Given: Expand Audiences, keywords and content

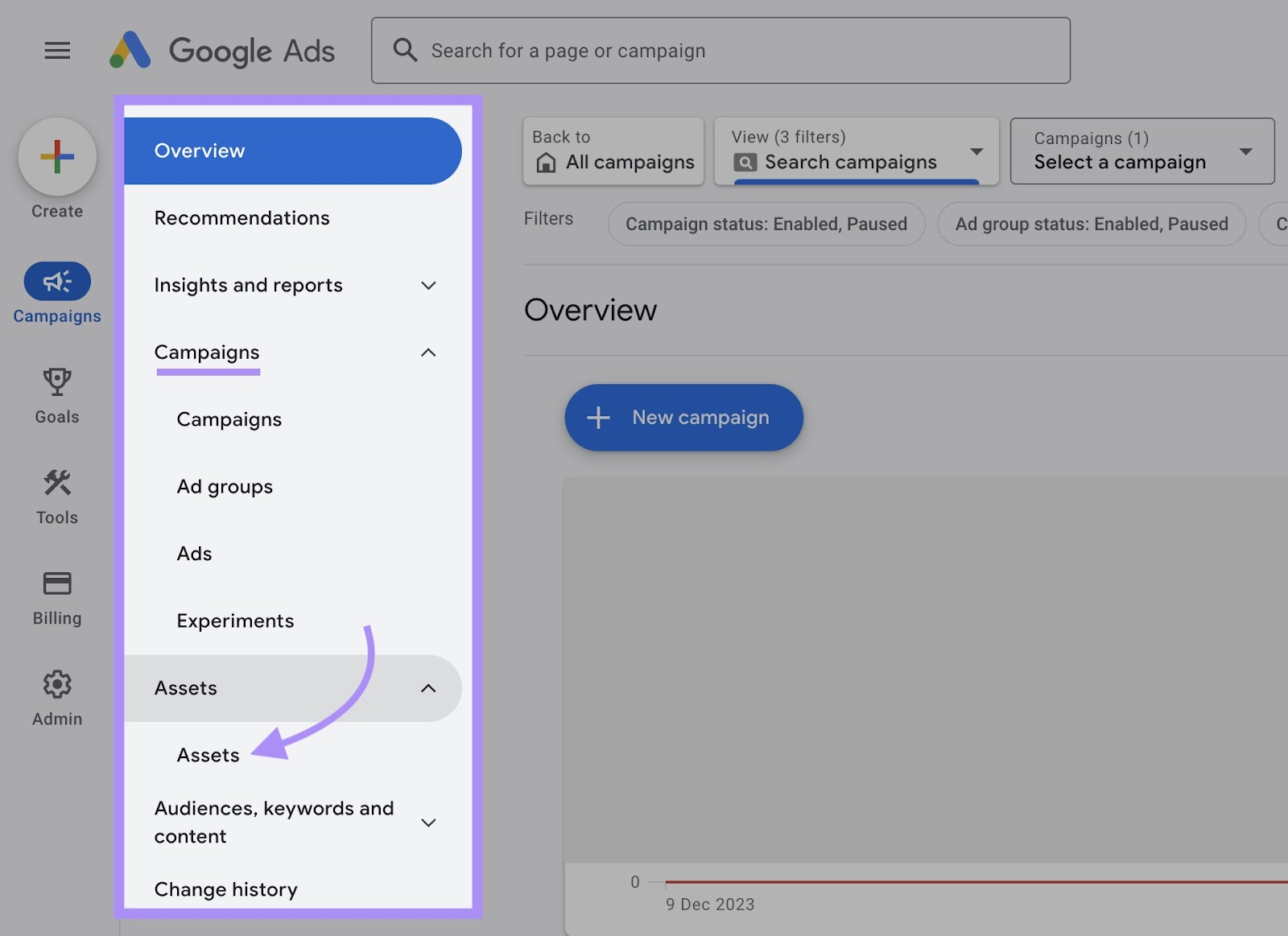Looking at the screenshot, I should click(x=429, y=823).
